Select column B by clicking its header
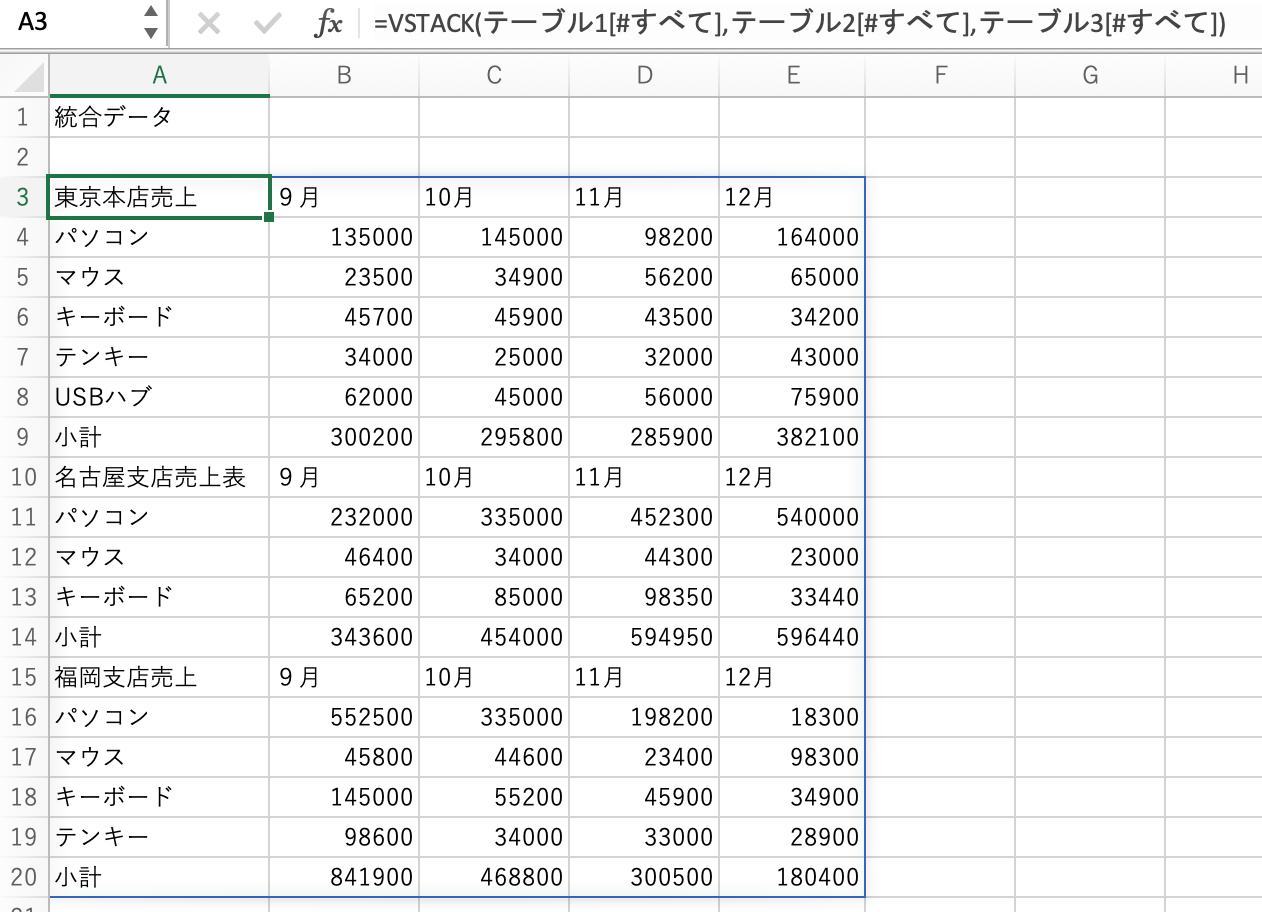Screen dimensions: 1262x912 343,75
